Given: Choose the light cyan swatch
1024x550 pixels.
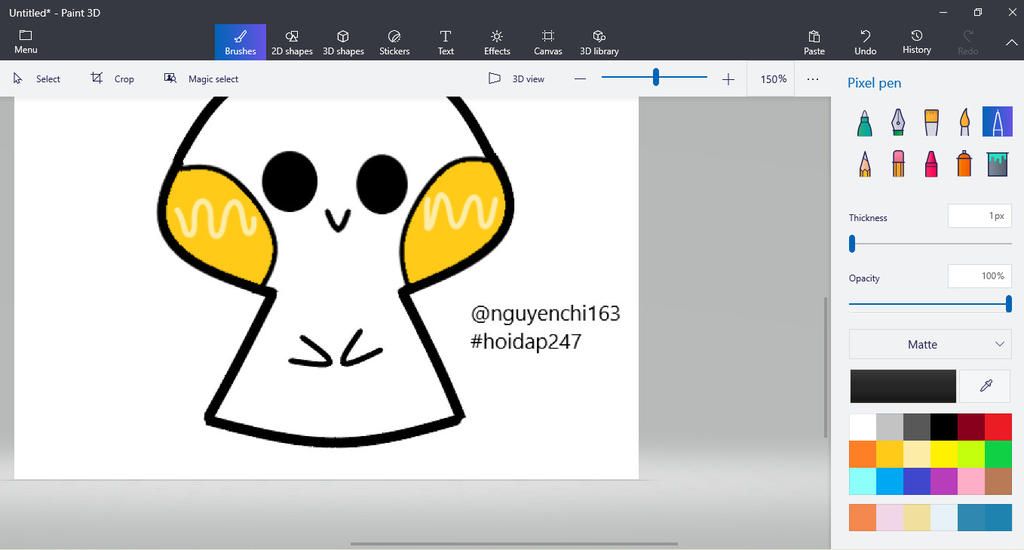Looking at the screenshot, I should click(x=863, y=481).
